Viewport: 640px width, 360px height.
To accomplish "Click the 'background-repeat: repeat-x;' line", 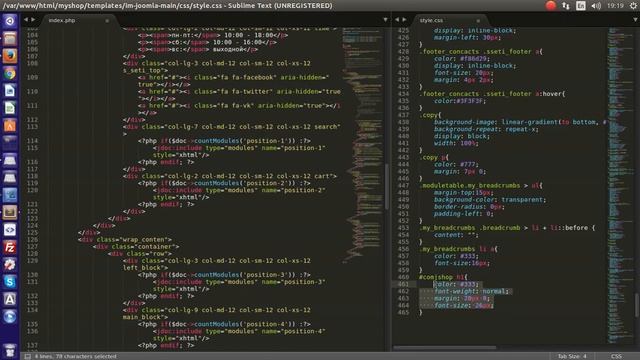I will click(x=486, y=129).
